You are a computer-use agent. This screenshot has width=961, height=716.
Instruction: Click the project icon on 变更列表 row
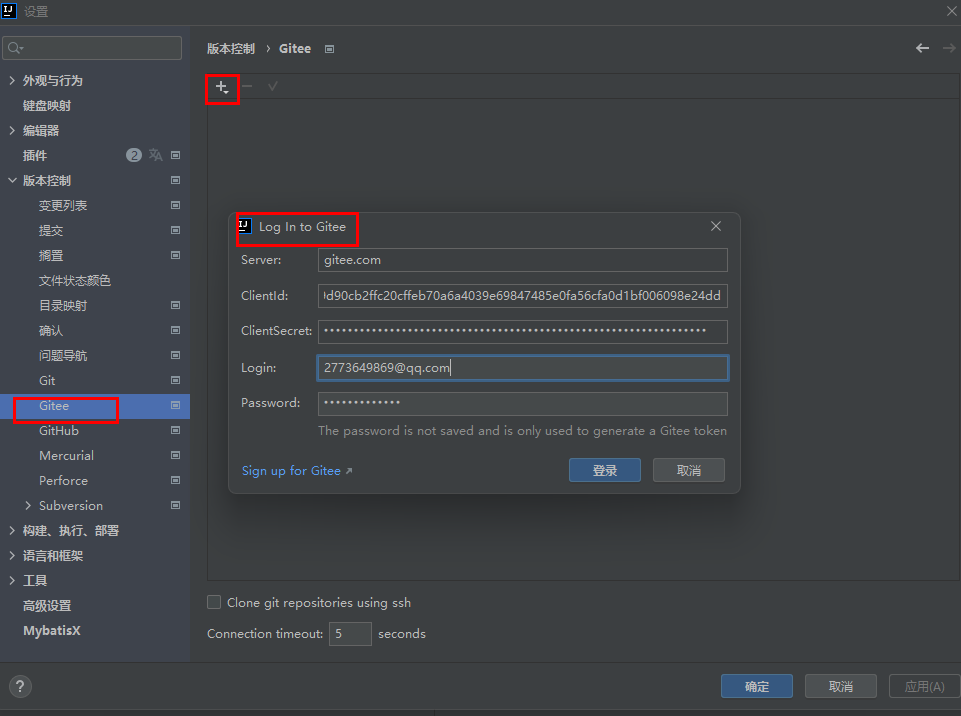[x=175, y=205]
